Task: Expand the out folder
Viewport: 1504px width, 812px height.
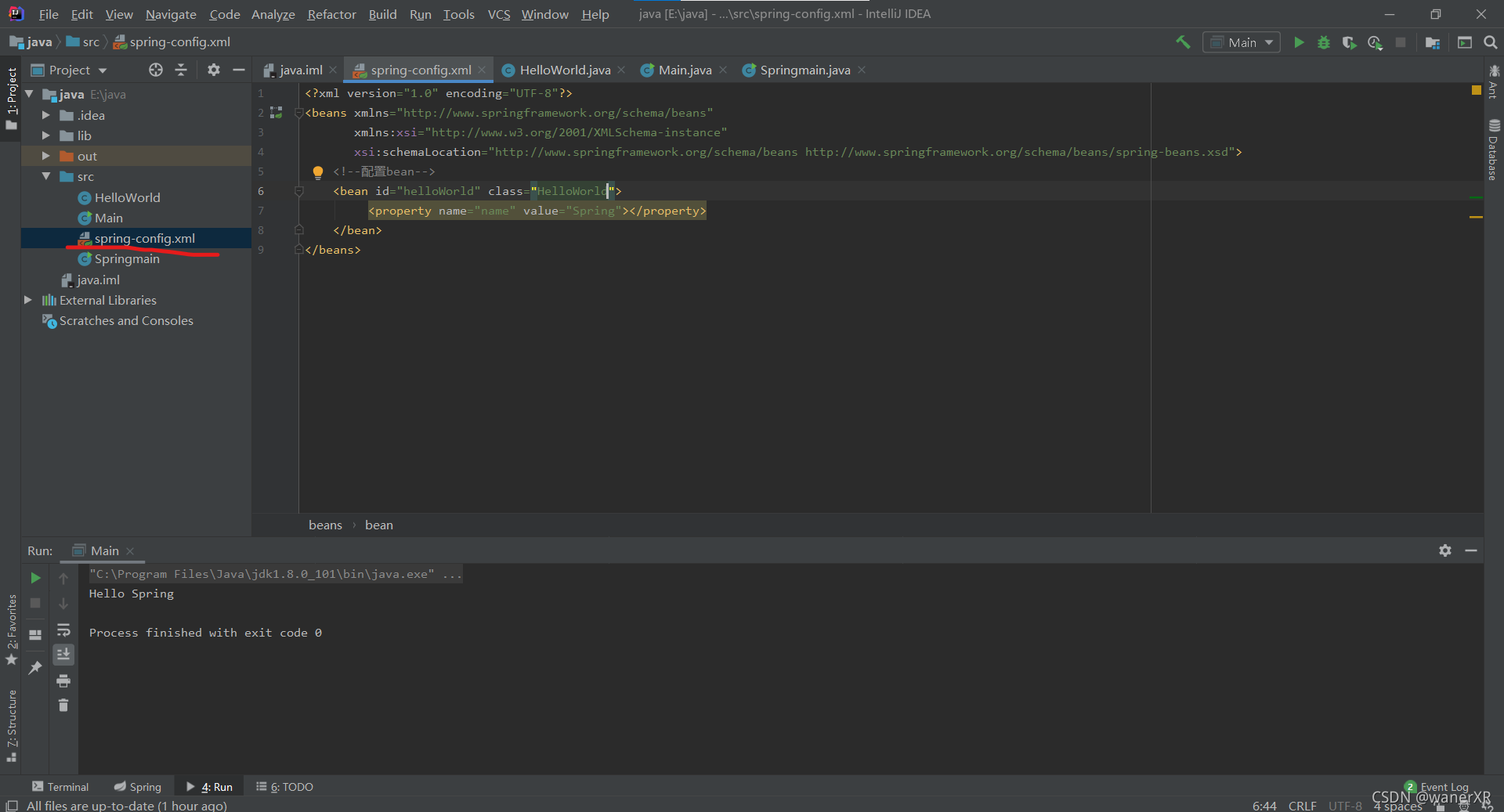Action: coord(45,156)
